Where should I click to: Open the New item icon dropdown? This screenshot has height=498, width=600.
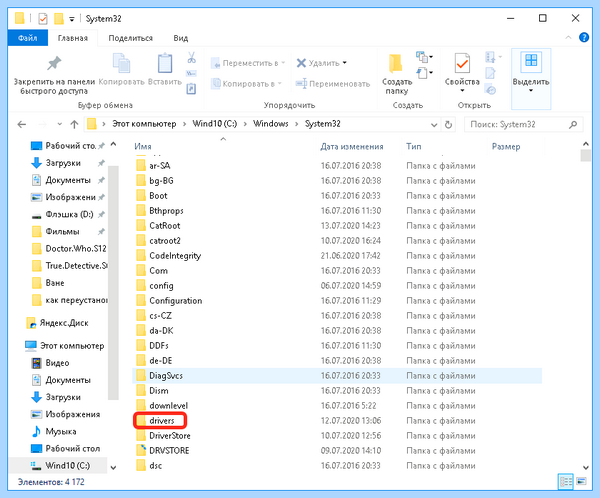(x=424, y=57)
